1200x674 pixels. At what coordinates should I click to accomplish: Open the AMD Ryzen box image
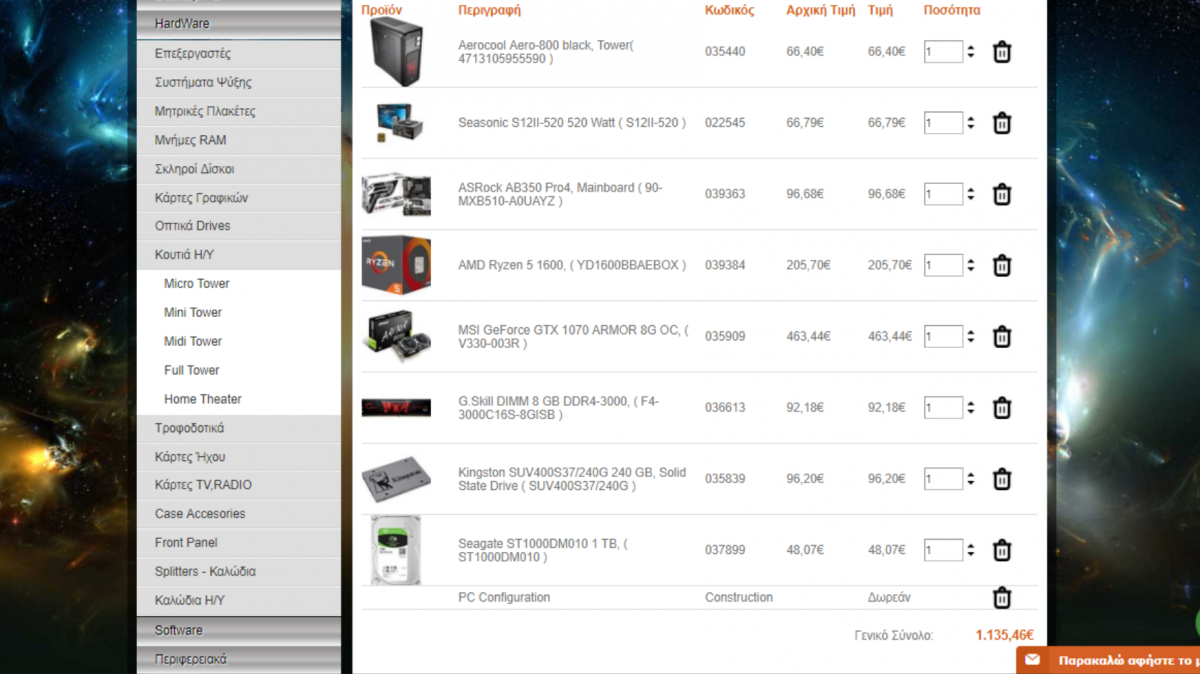point(396,265)
